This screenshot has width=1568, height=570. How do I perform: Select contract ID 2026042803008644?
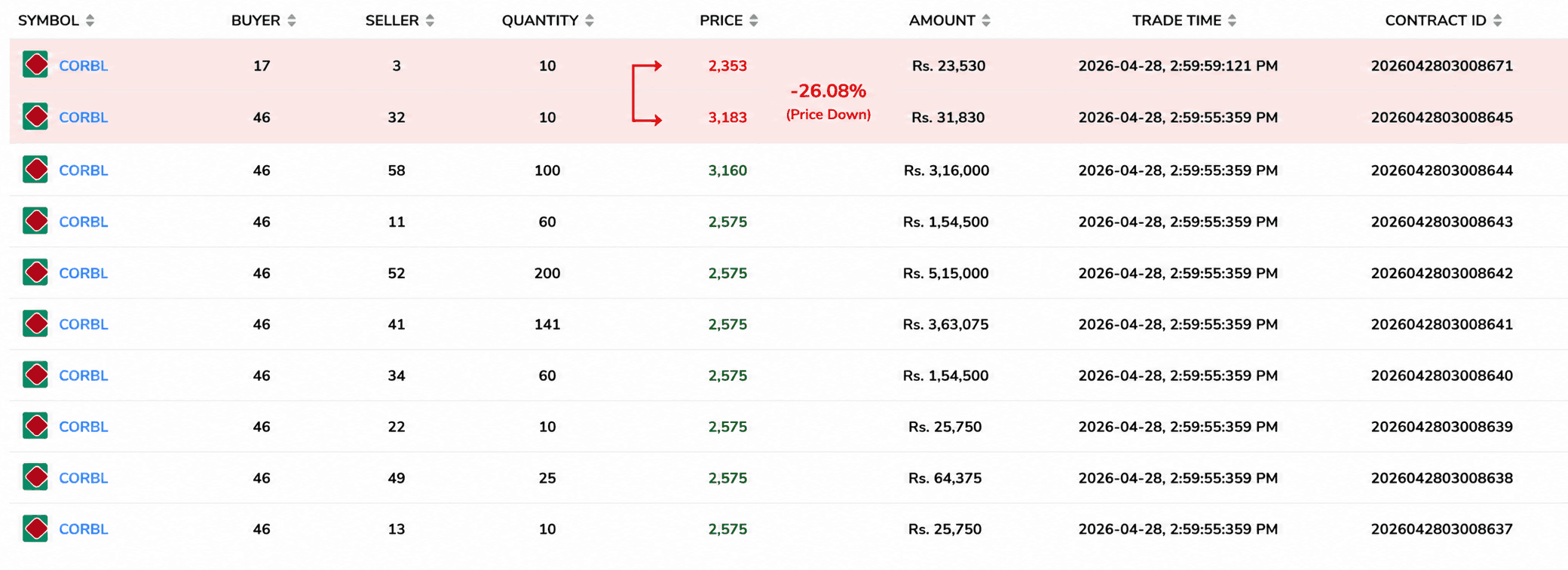(x=1441, y=170)
